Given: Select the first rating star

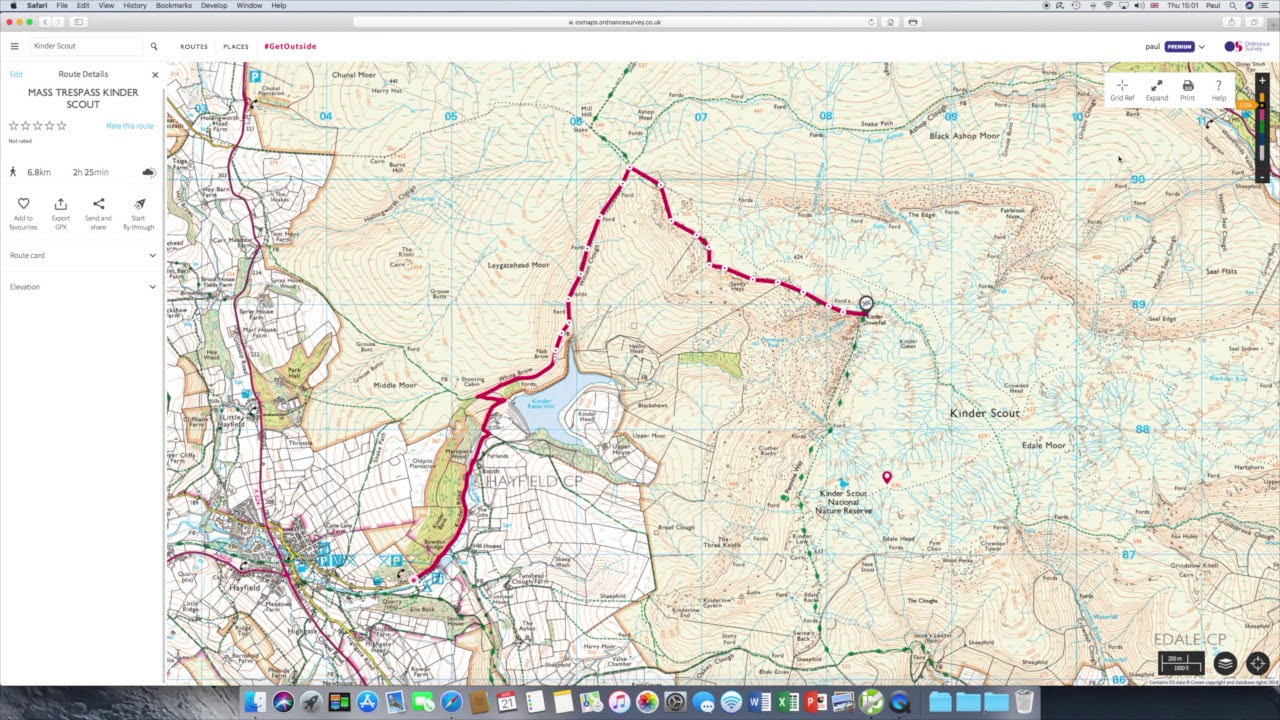Looking at the screenshot, I should [14, 126].
